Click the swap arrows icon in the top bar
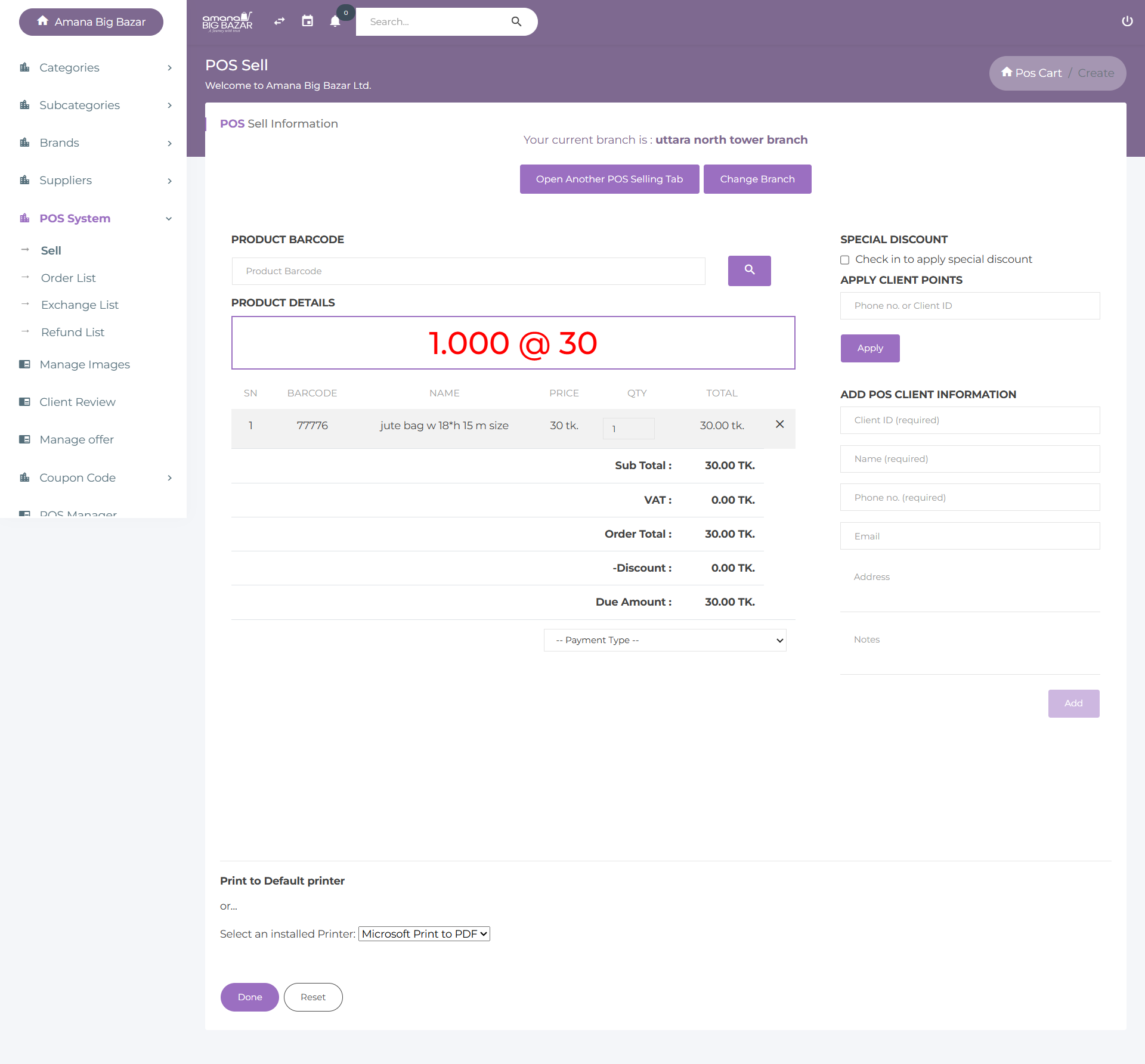The height and width of the screenshot is (1064, 1145). [x=279, y=21]
